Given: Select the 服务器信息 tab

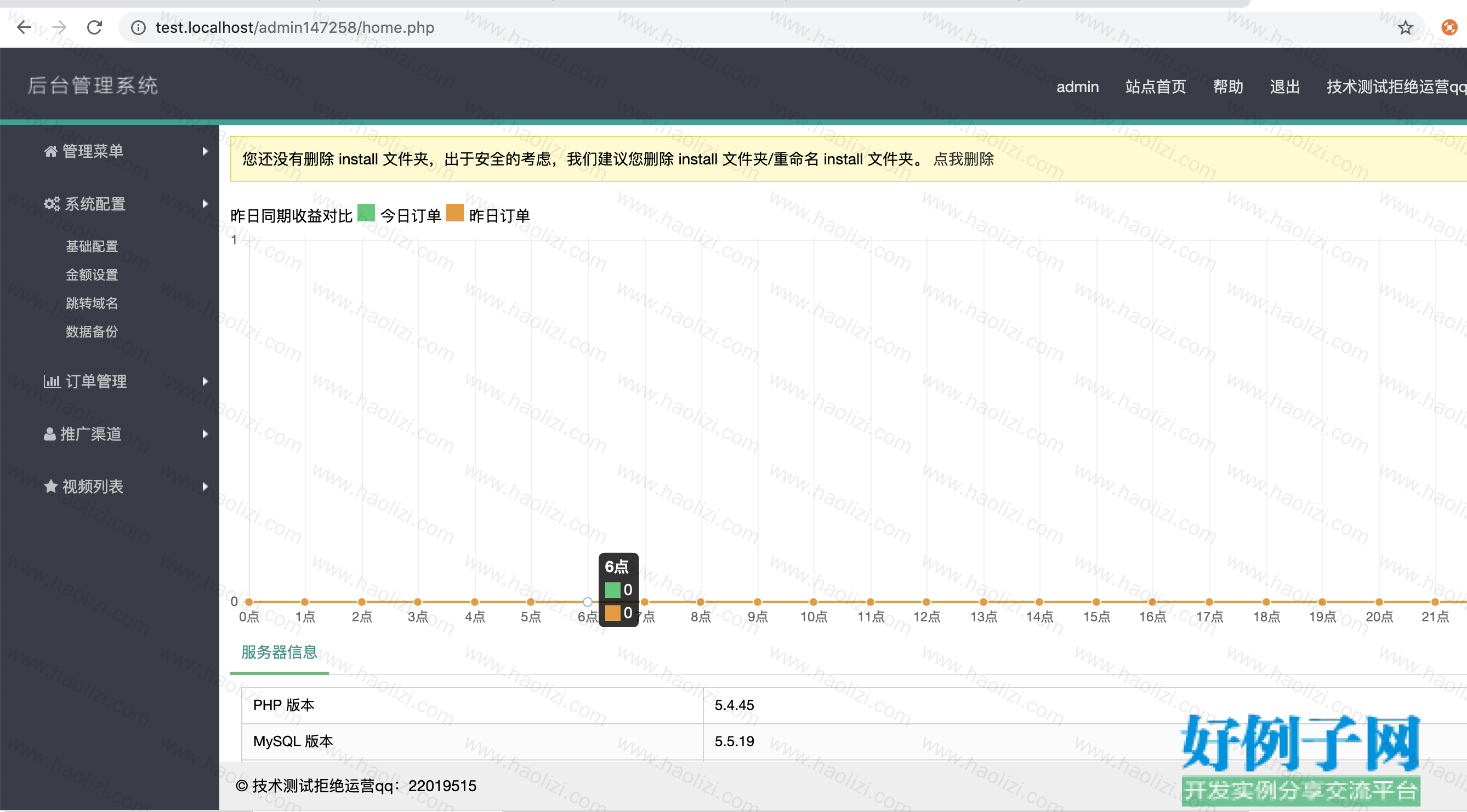Looking at the screenshot, I should click(279, 652).
